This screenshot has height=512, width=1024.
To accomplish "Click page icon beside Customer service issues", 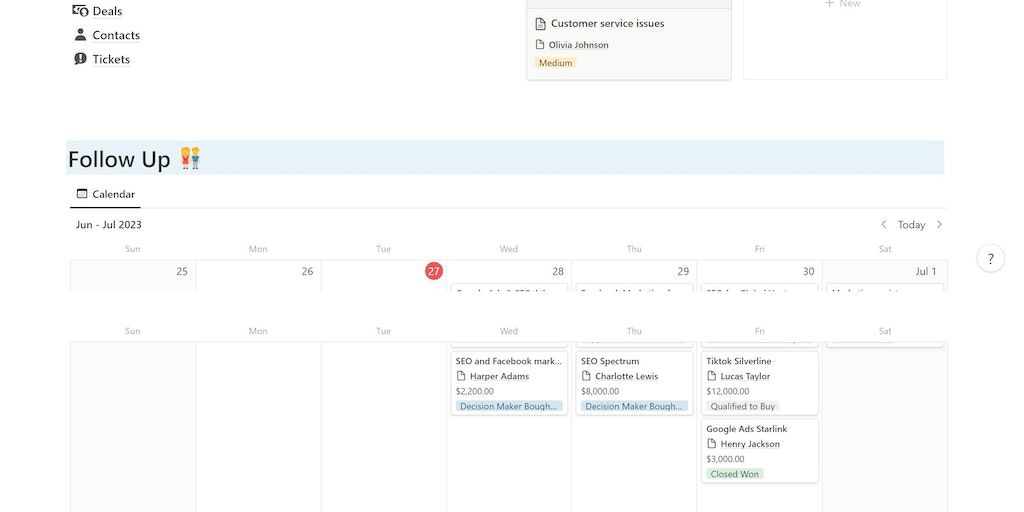I will [540, 24].
